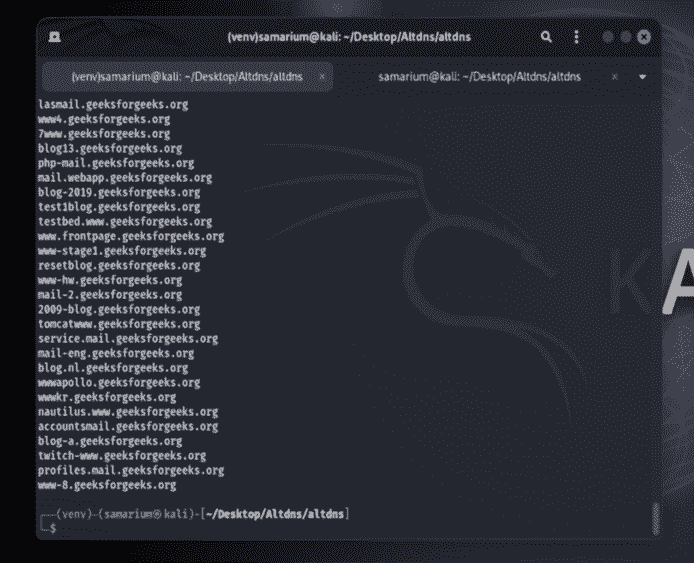Click the terminal search magnifier icon
This screenshot has height=564, width=694.
click(546, 37)
